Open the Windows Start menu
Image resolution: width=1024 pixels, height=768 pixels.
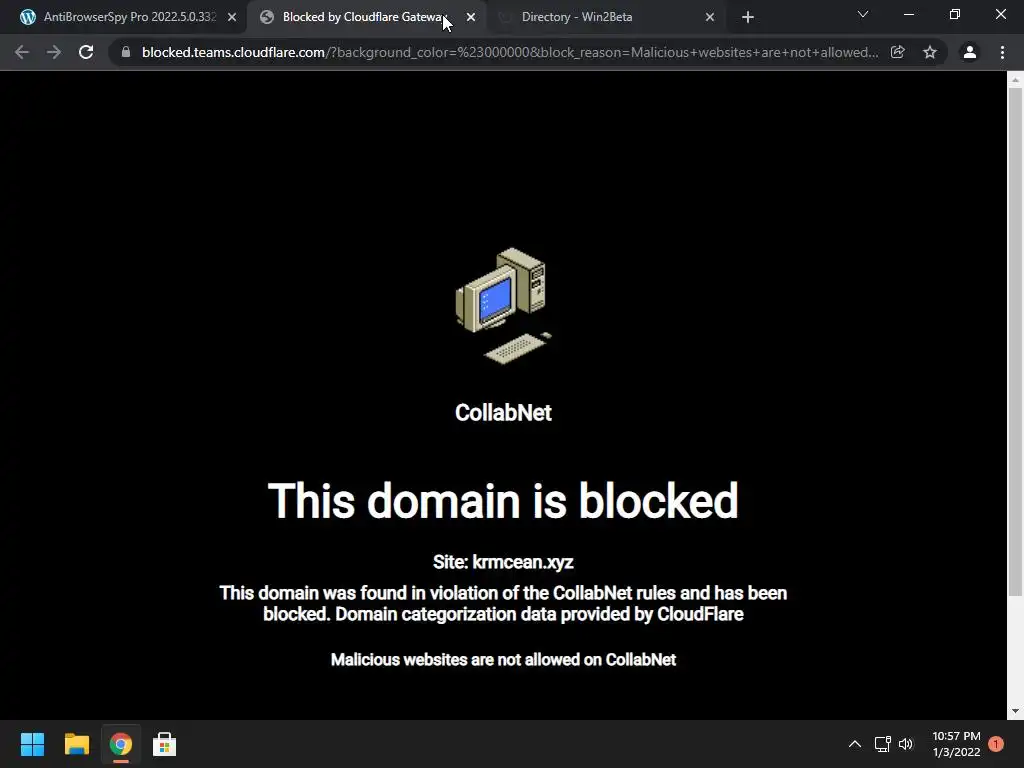[x=32, y=744]
